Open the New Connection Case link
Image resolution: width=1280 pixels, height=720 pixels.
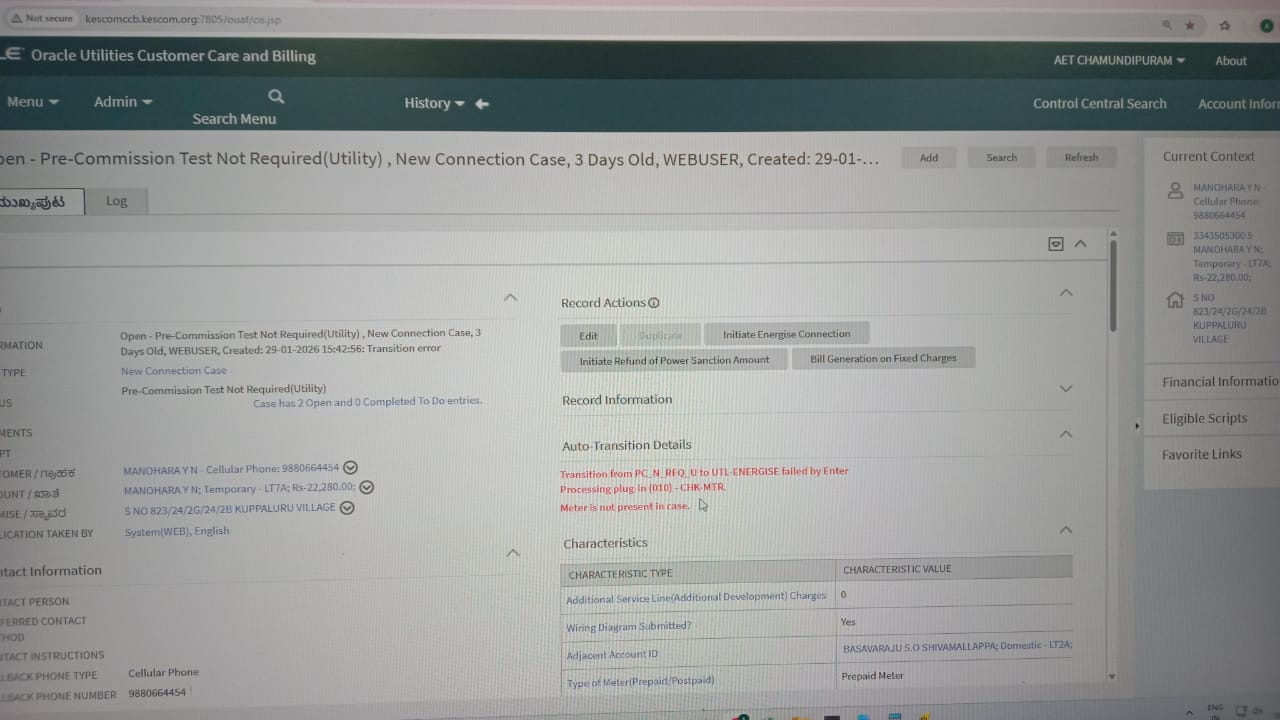click(x=174, y=371)
